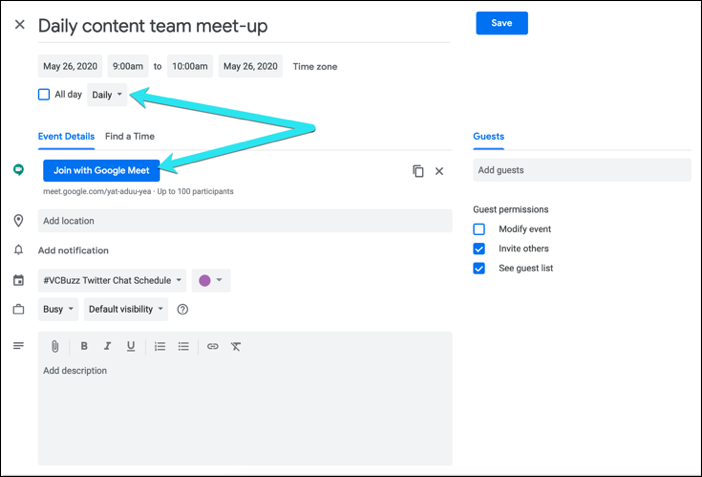702x477 pixels.
Task: Click the calendar icon beside the calendar selector
Action: (18, 280)
